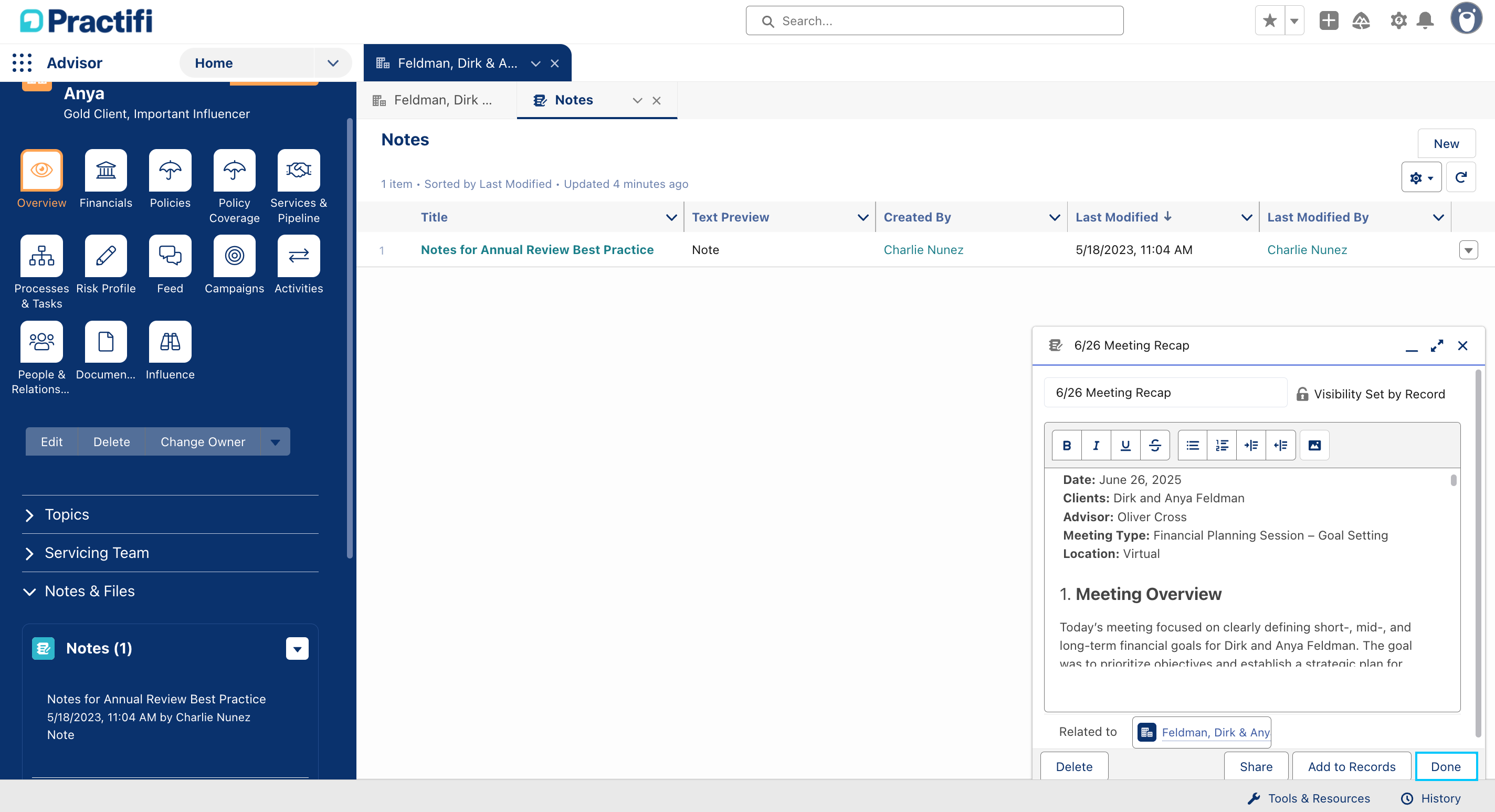Open list view controls gear dropdown

pos(1422,177)
